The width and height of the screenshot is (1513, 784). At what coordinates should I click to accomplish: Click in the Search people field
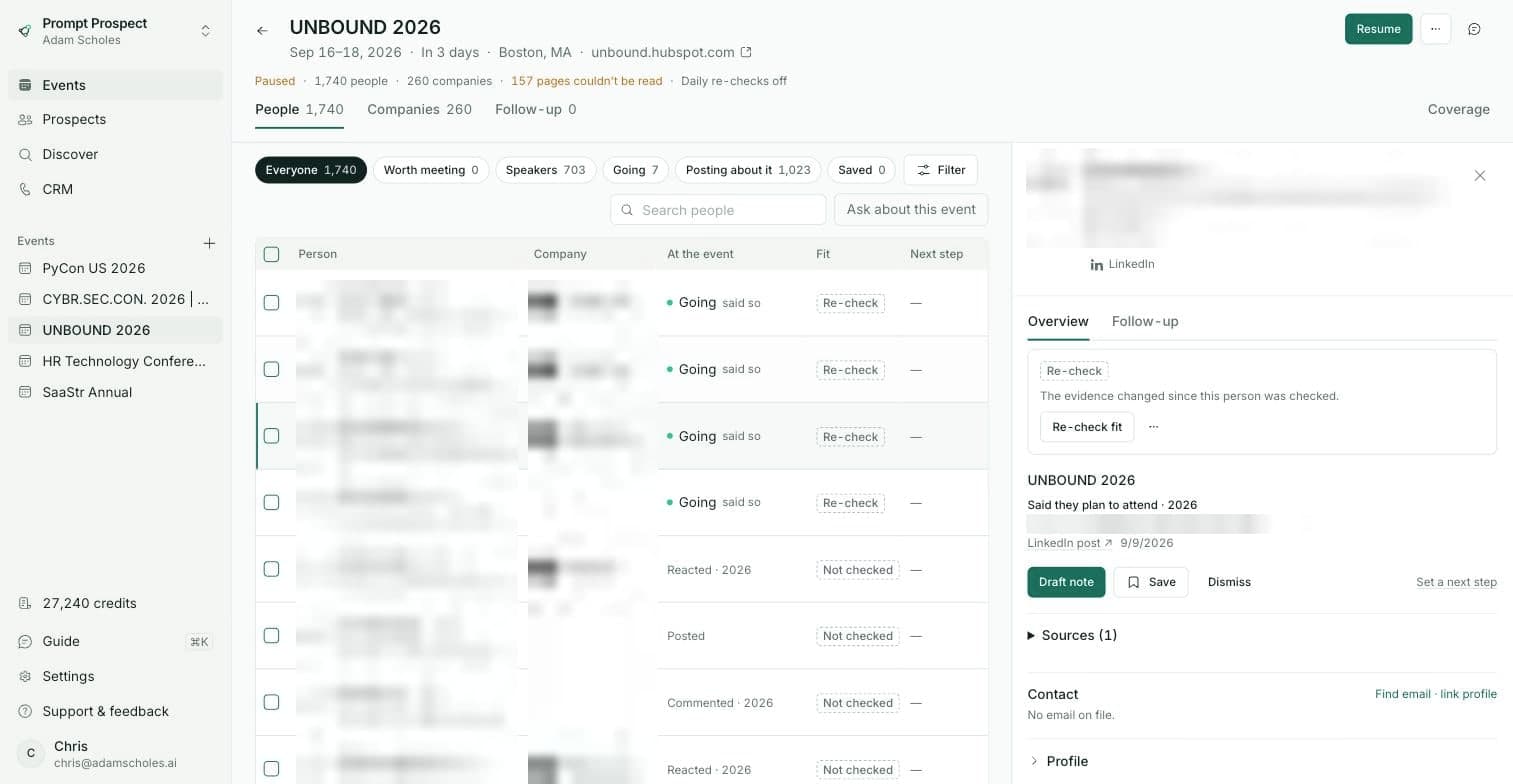pos(718,210)
